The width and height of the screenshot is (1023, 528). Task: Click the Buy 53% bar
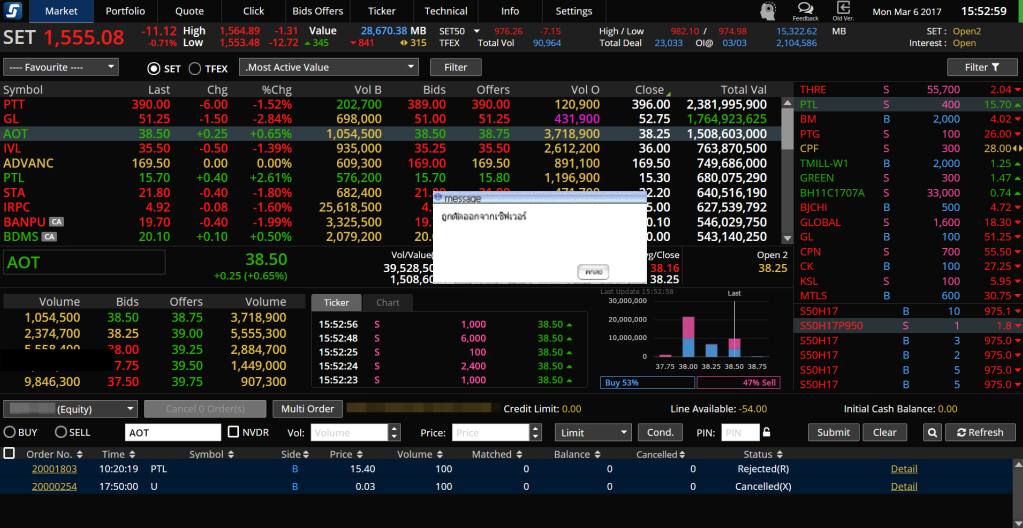647,383
